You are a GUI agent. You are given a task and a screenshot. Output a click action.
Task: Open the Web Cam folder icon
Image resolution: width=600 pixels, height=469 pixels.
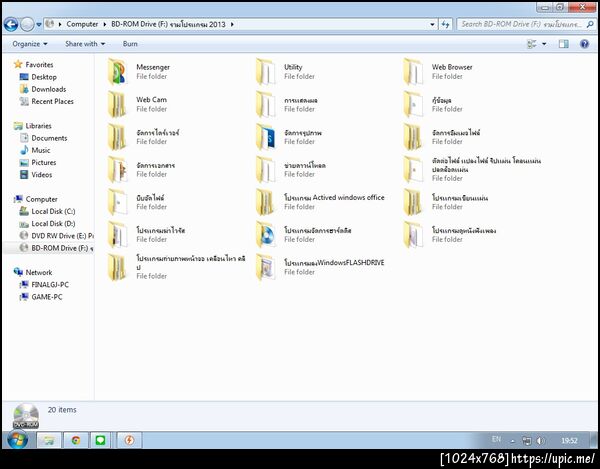point(117,104)
